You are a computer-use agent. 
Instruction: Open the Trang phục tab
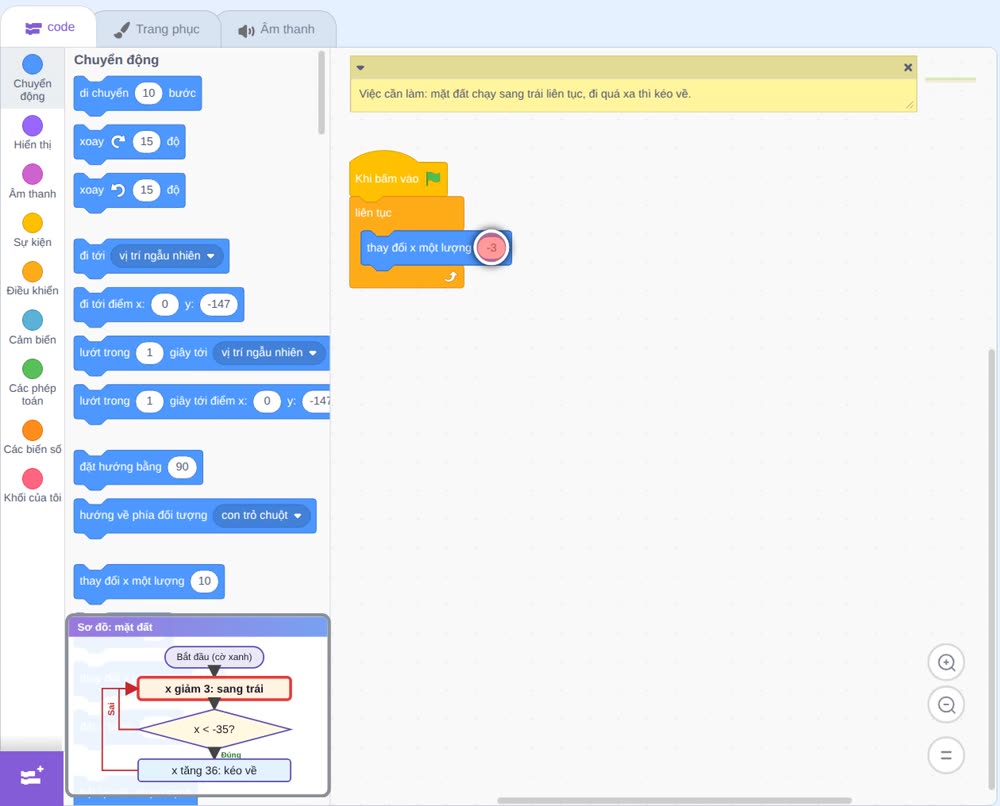click(157, 29)
